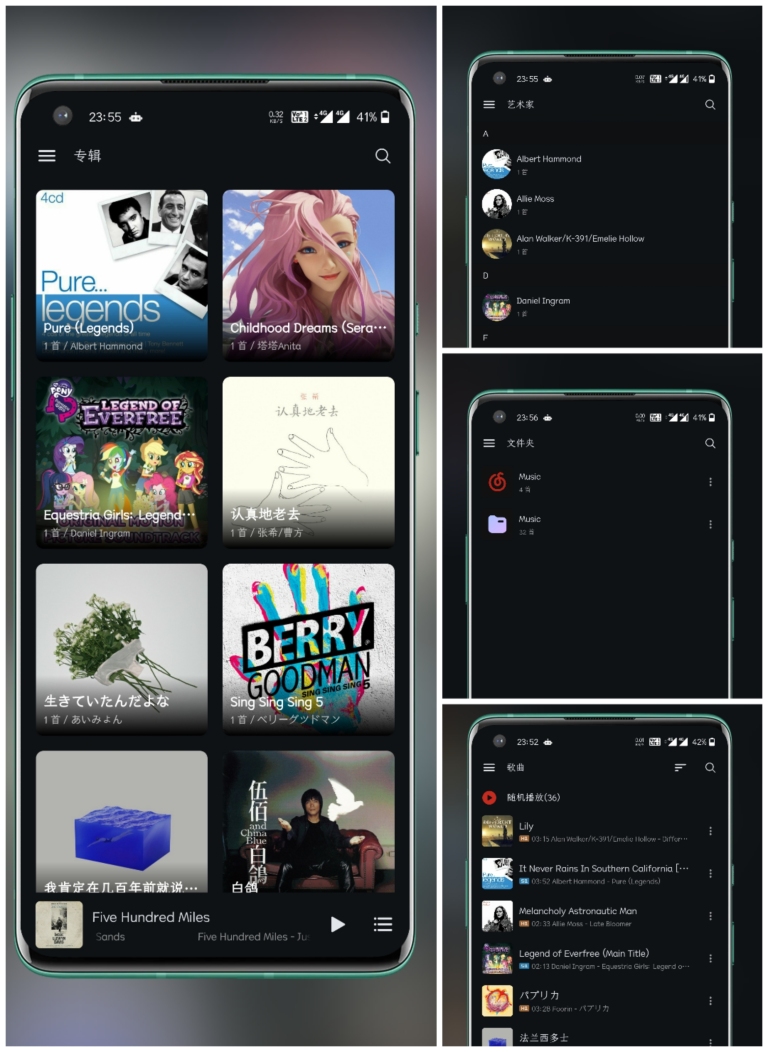Open hamburger menu on 专辑 albums screen
This screenshot has width=768, height=1052.
pyautogui.click(x=47, y=156)
